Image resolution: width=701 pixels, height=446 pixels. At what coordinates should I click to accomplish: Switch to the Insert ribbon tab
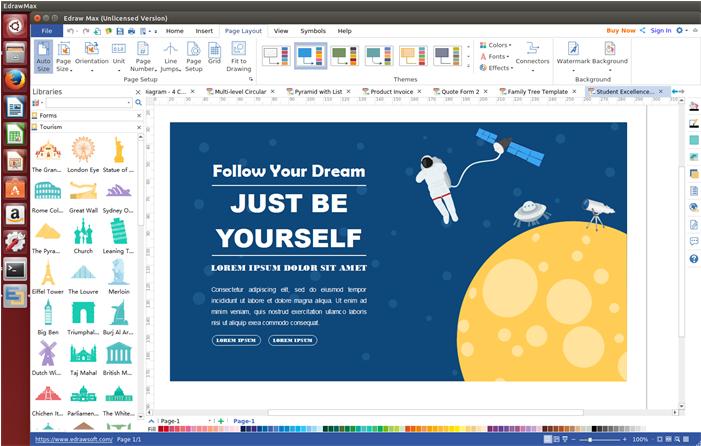point(204,31)
